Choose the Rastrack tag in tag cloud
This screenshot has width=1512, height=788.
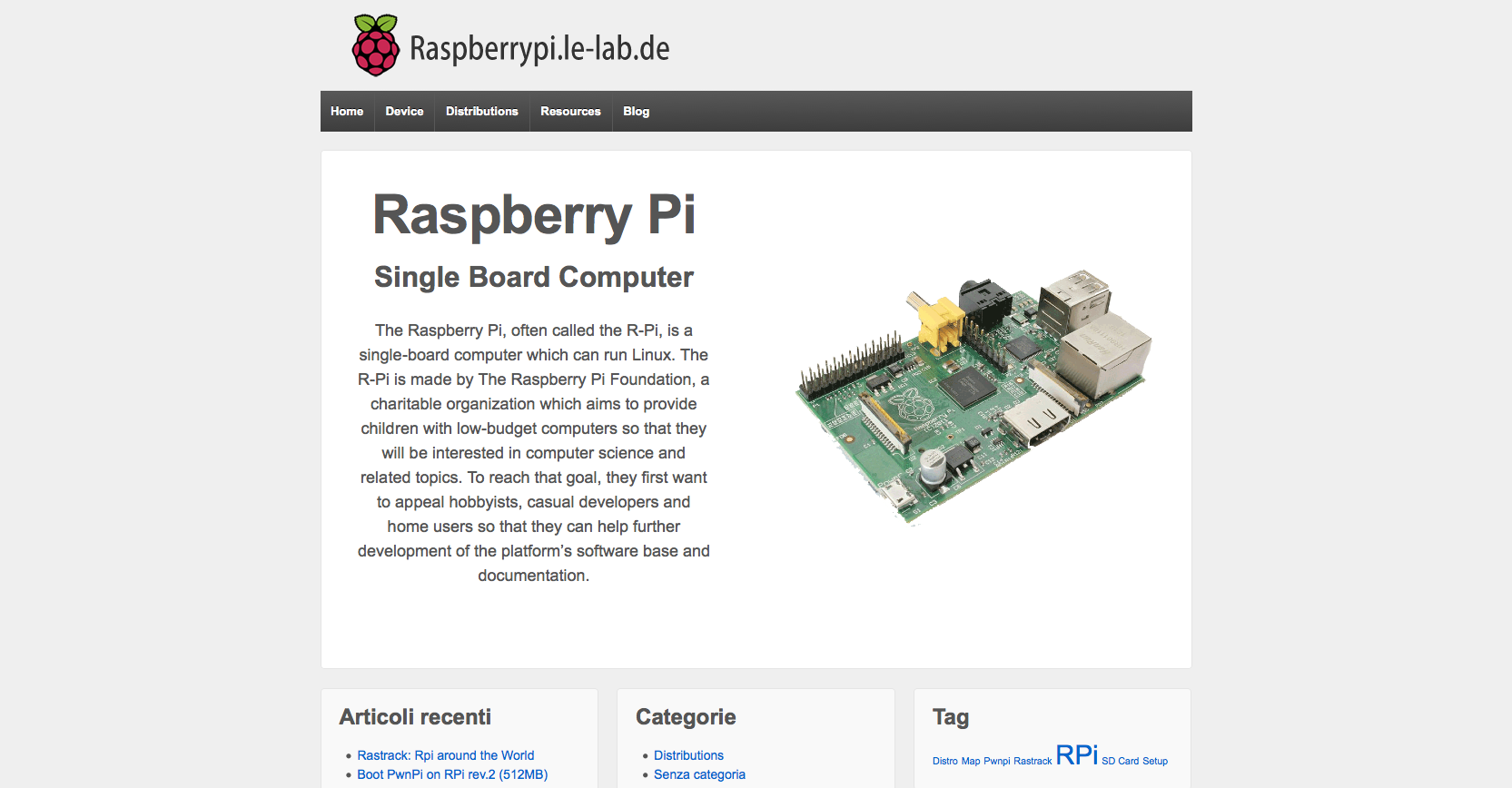pos(1033,761)
